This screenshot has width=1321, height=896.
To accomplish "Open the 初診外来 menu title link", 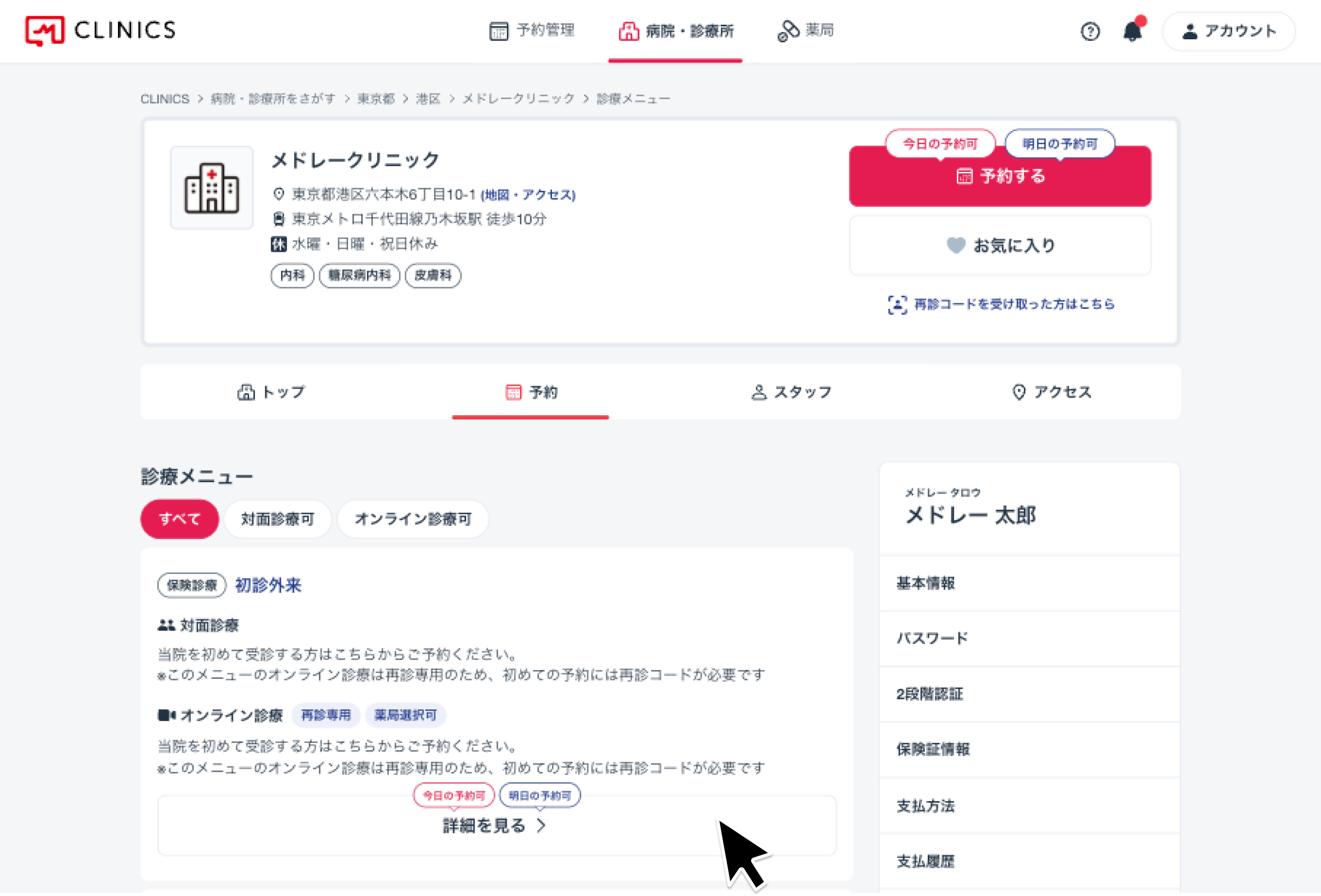I will pos(268,586).
